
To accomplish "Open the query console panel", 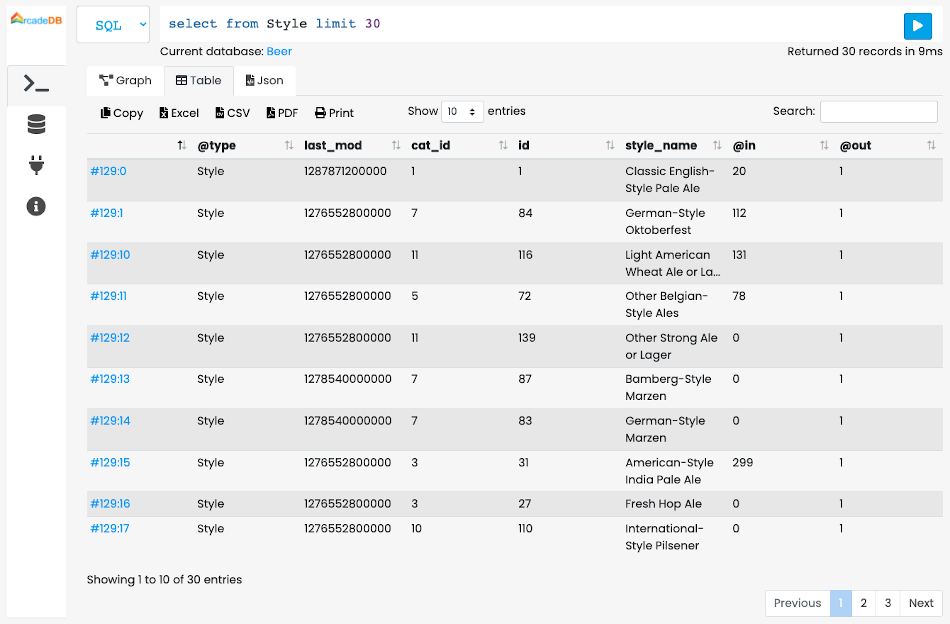I will [36, 85].
